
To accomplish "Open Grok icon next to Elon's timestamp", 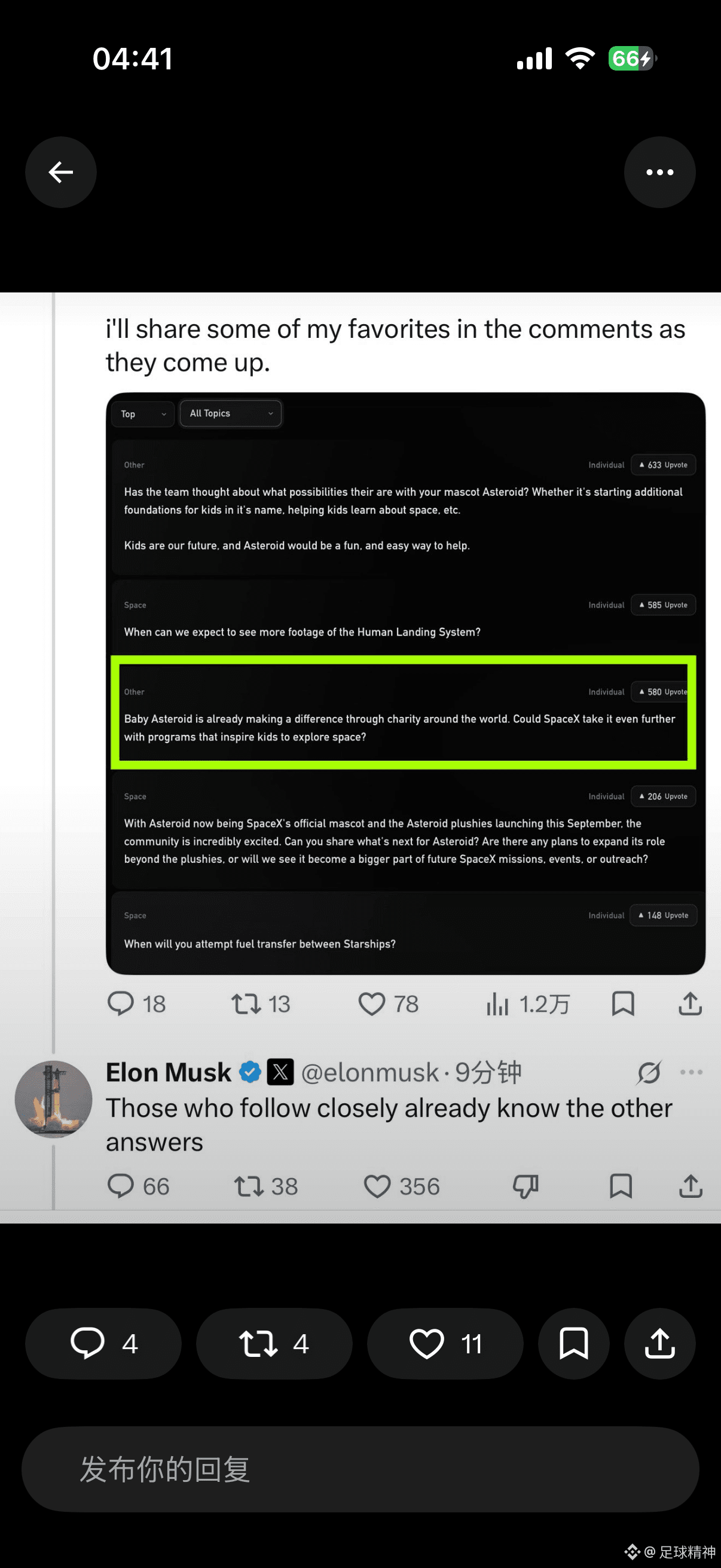I will point(649,1072).
